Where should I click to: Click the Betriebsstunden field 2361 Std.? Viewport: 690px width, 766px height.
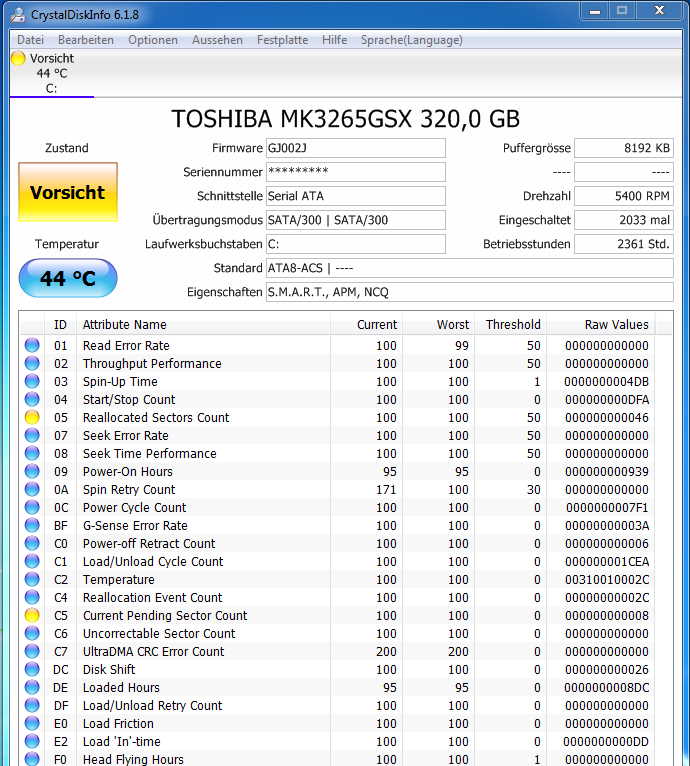pyautogui.click(x=624, y=244)
